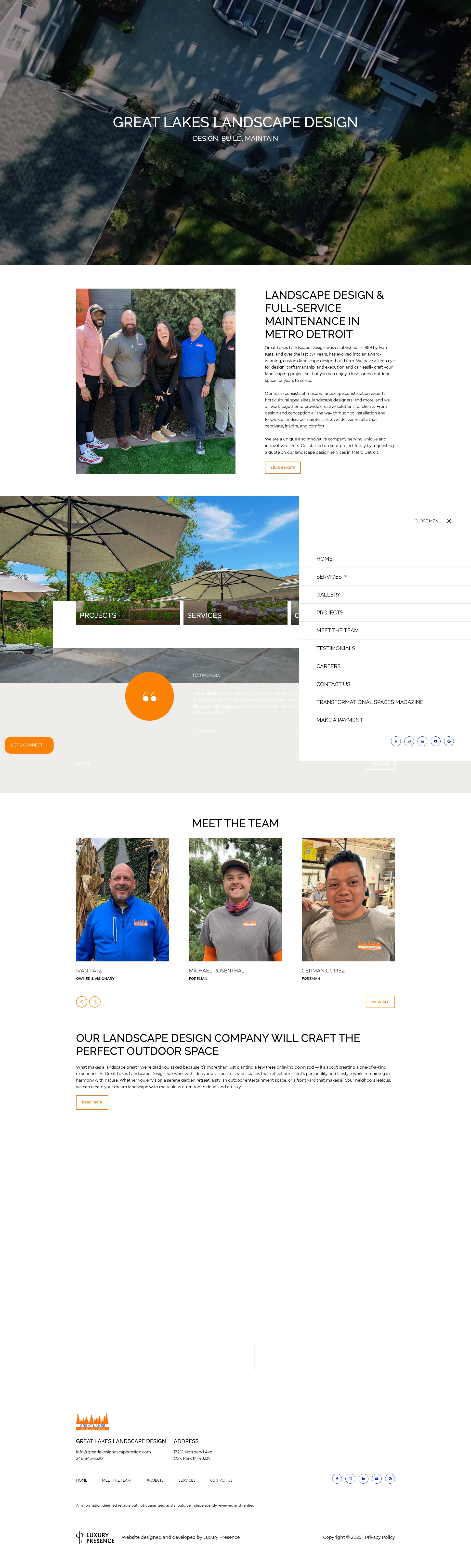Open Google icon in the footer
The image size is (471, 1568).
pyautogui.click(x=390, y=1478)
